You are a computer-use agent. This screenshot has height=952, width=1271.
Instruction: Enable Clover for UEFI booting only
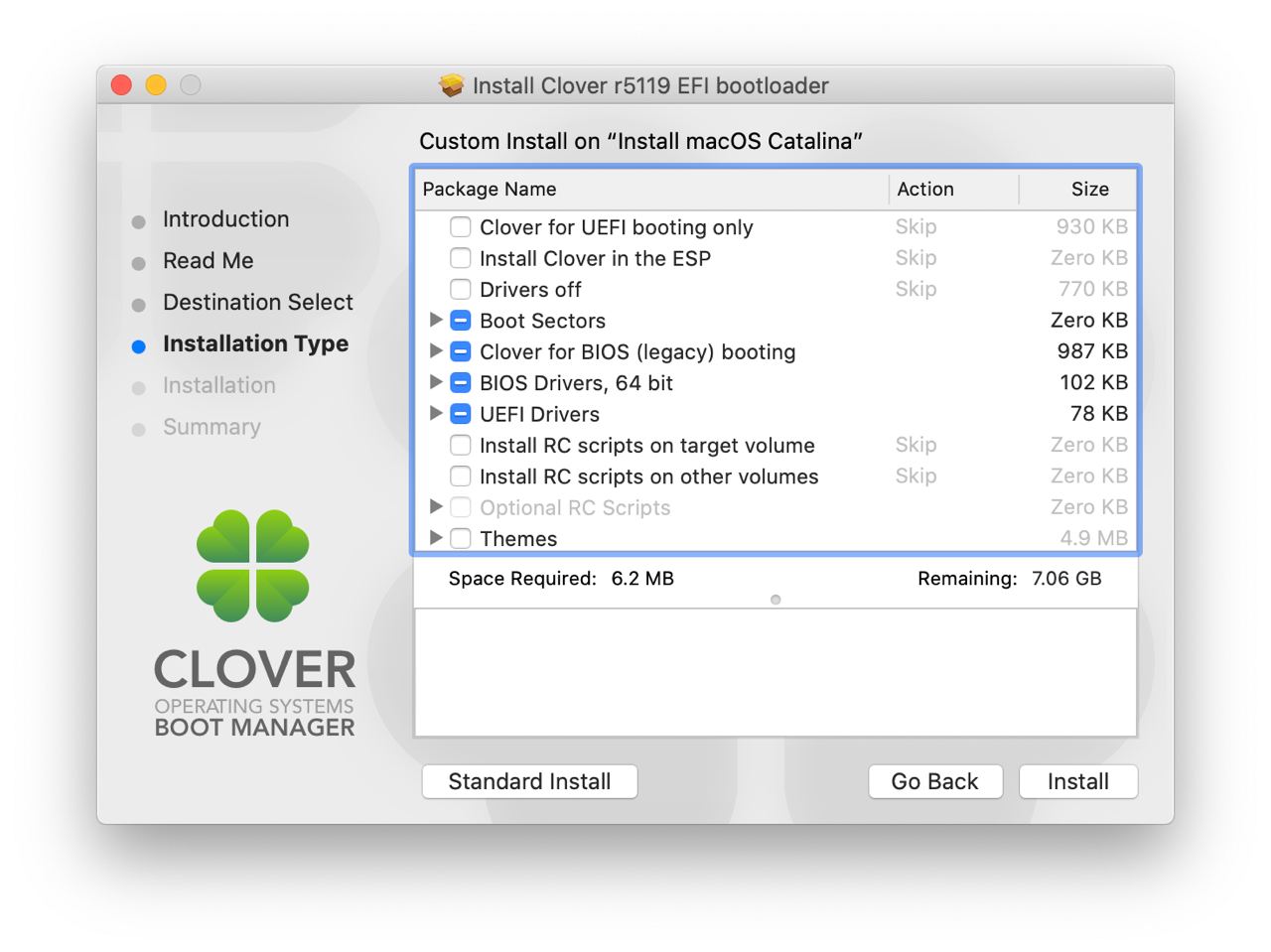point(461,227)
